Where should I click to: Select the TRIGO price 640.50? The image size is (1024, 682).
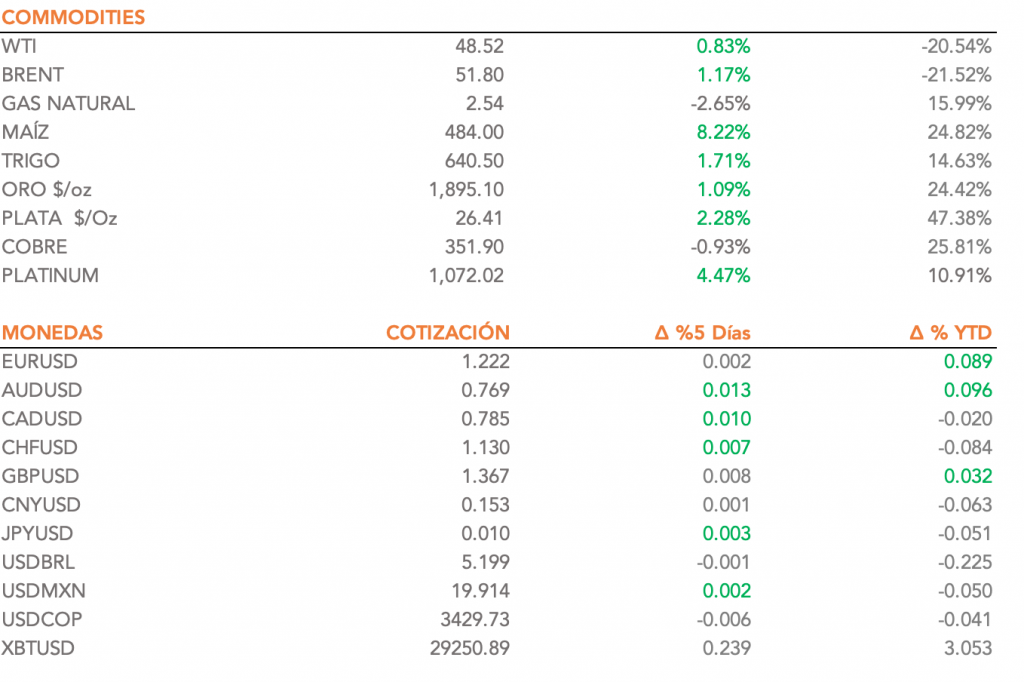coord(474,161)
